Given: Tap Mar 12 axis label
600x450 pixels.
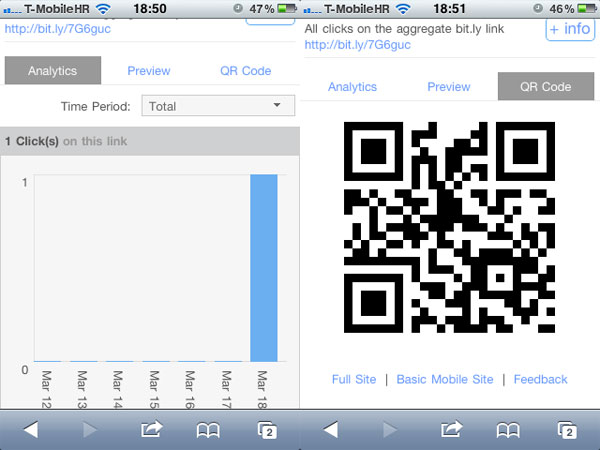Looking at the screenshot, I should (46, 389).
